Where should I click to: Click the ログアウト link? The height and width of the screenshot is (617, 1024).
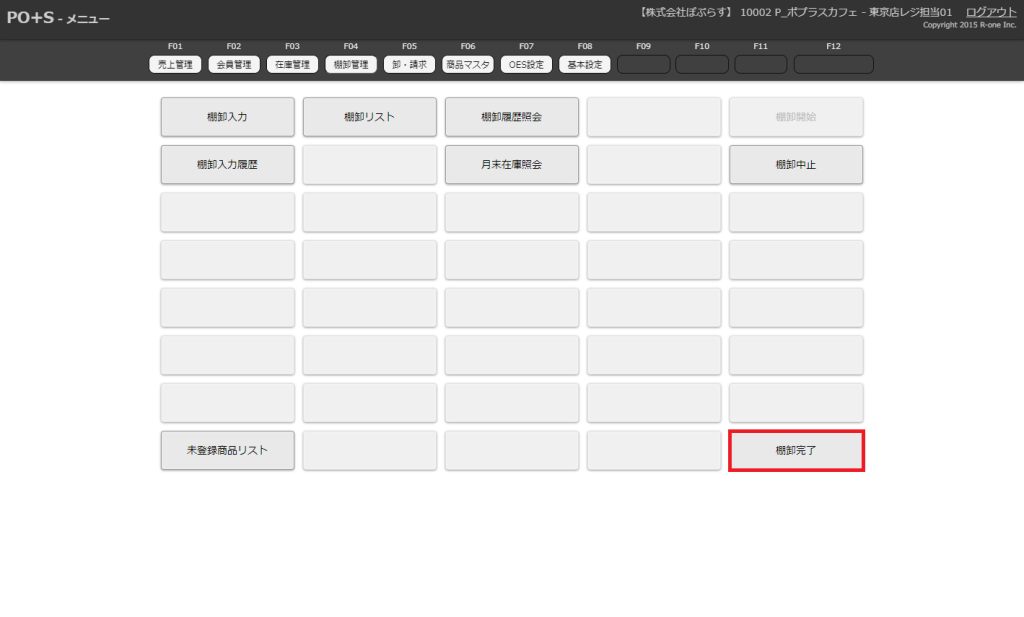990,12
